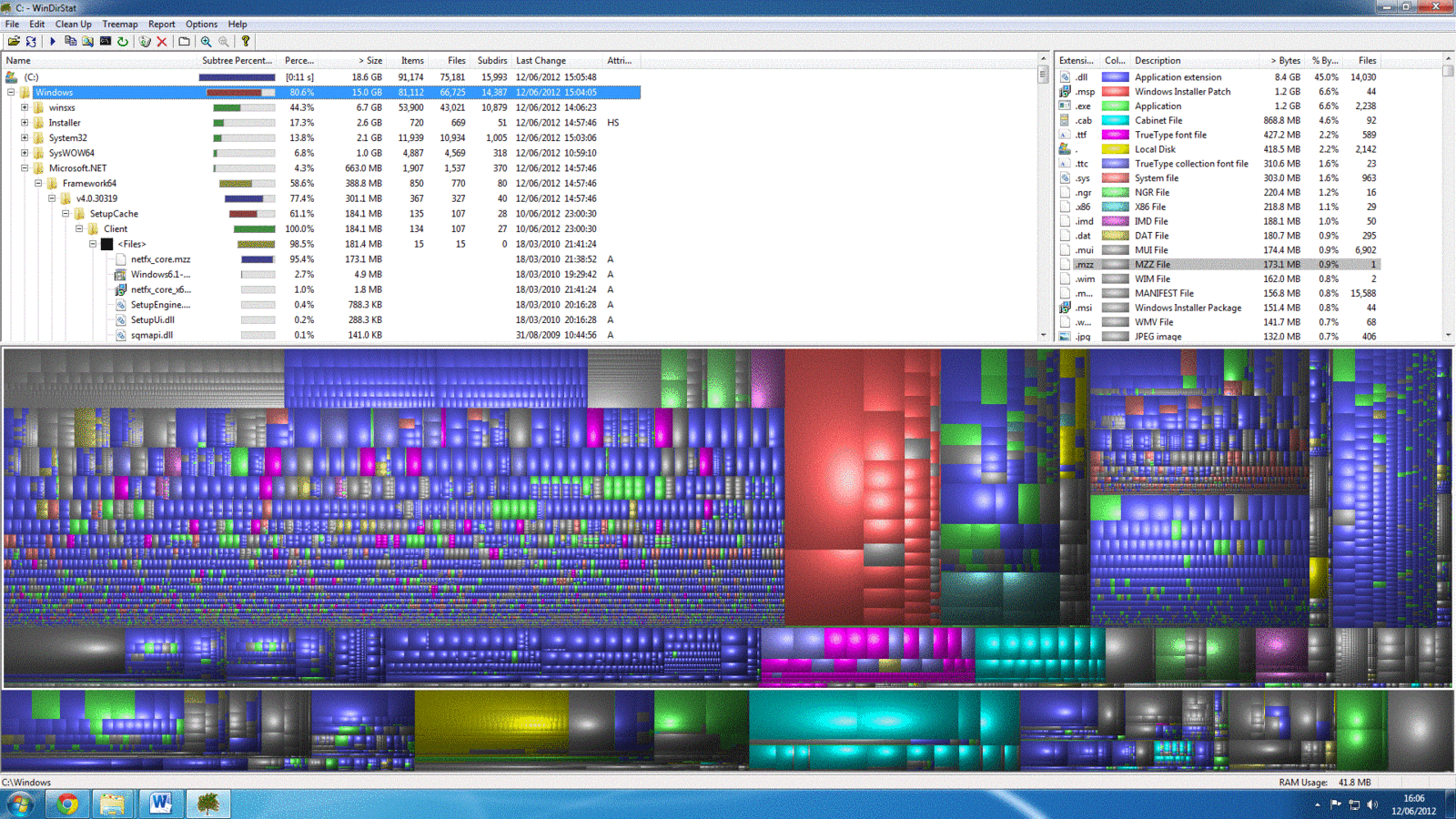Select the Windows Installer Package row

point(1219,308)
